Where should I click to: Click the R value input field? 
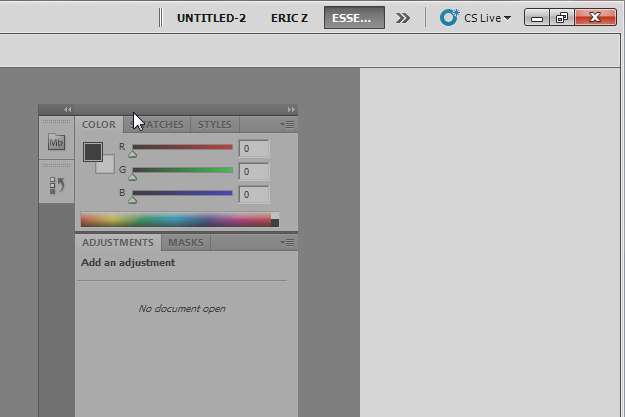pos(254,148)
